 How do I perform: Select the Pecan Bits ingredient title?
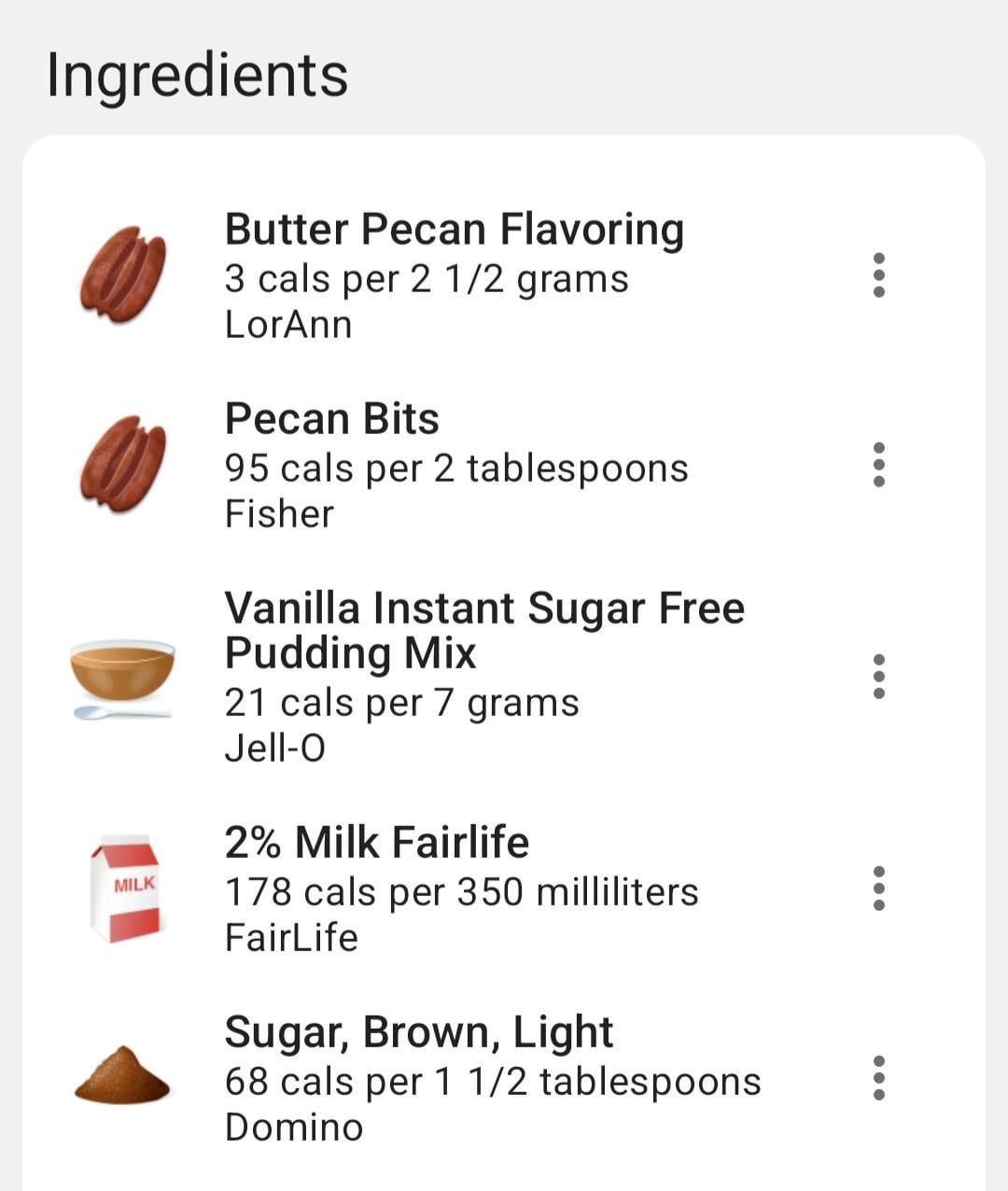(x=331, y=418)
